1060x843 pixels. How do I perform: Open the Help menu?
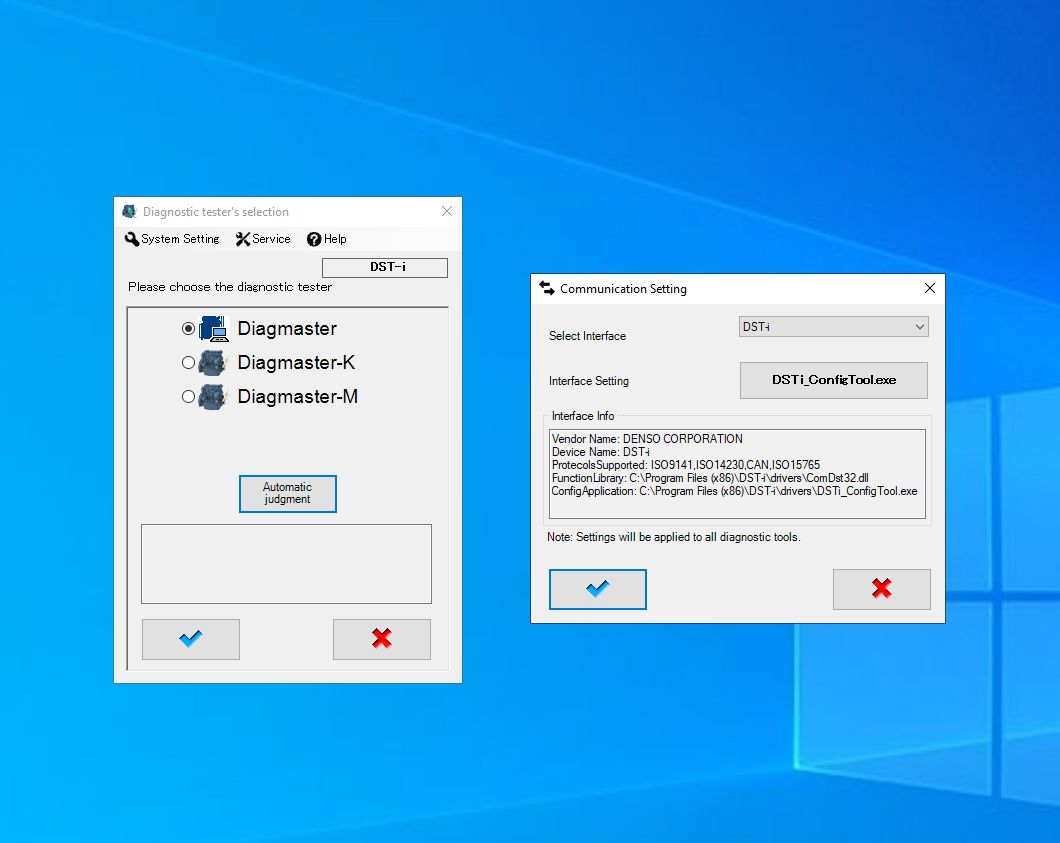pos(327,239)
